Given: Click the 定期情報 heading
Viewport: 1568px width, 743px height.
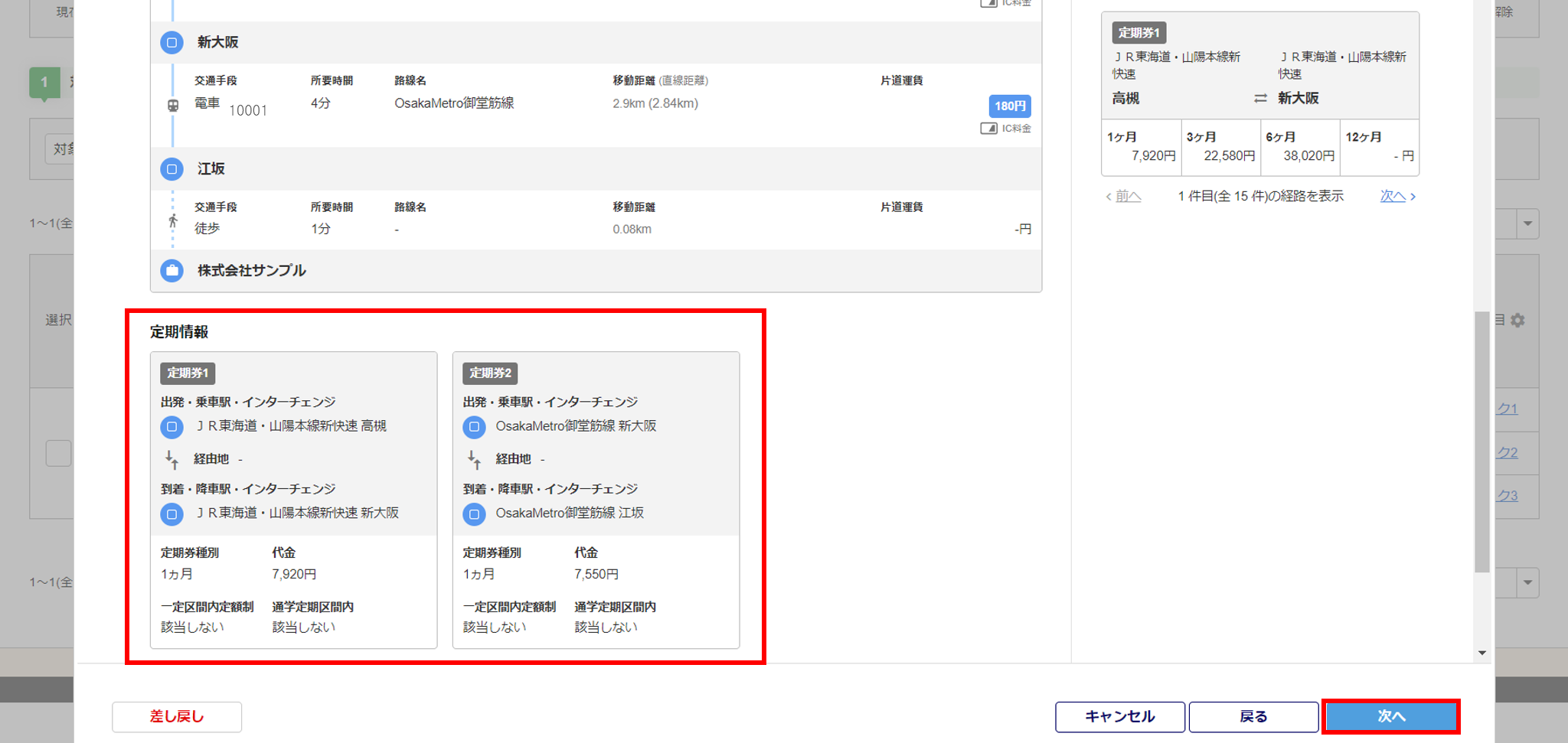Looking at the screenshot, I should [x=179, y=332].
